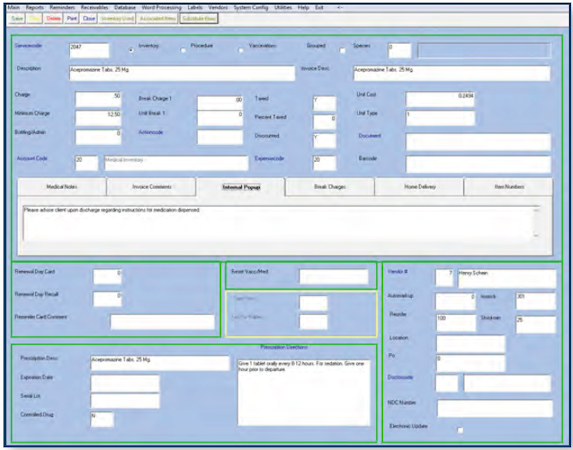The image size is (573, 450).
Task: Open the Reports menu
Action: [35, 7]
